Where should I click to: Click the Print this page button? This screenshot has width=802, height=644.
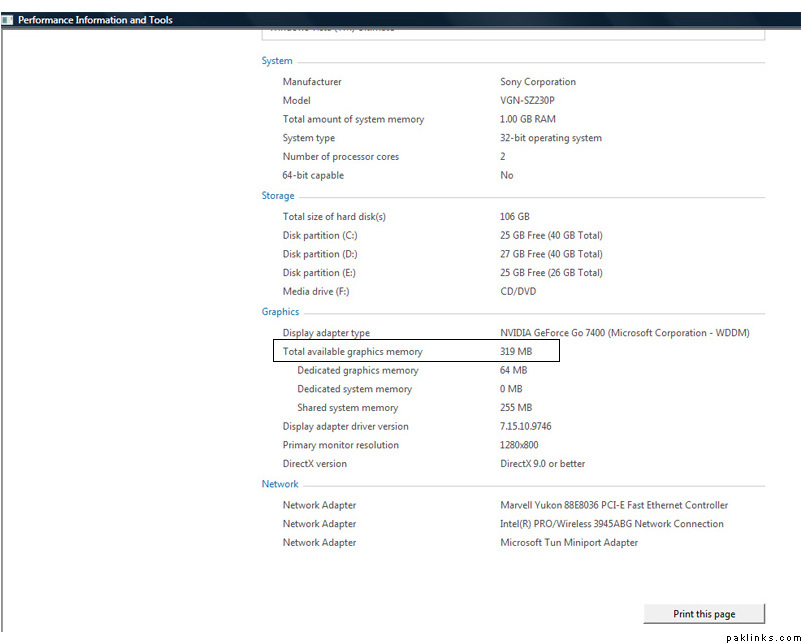point(704,614)
